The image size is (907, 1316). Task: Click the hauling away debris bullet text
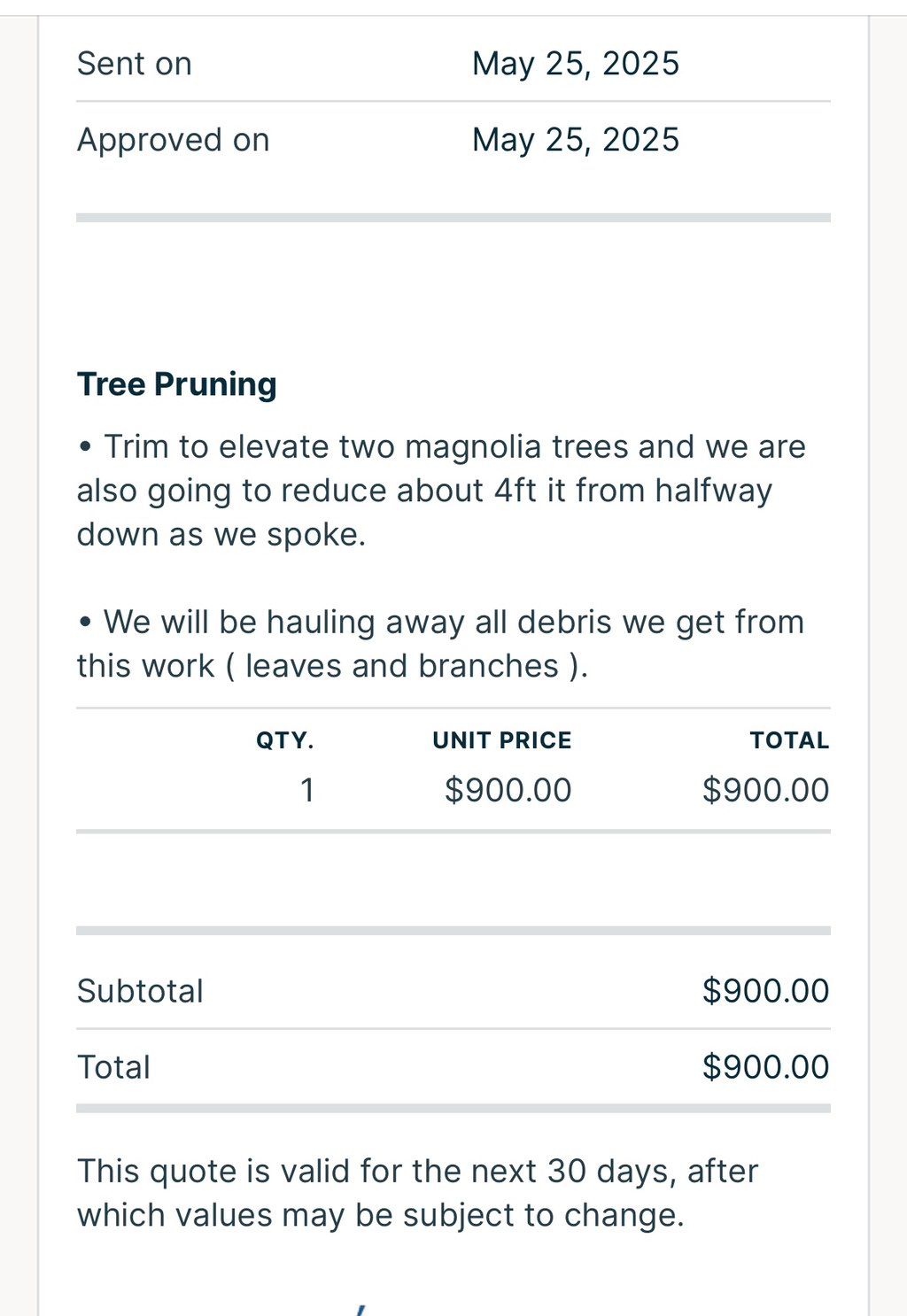point(440,644)
